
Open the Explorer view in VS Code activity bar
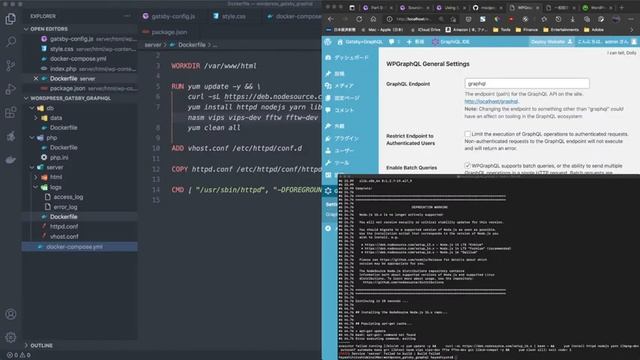tap(11, 19)
